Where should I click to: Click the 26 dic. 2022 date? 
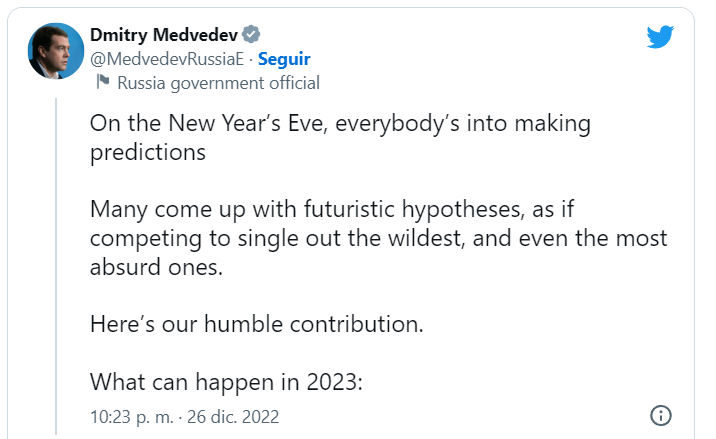(232, 416)
